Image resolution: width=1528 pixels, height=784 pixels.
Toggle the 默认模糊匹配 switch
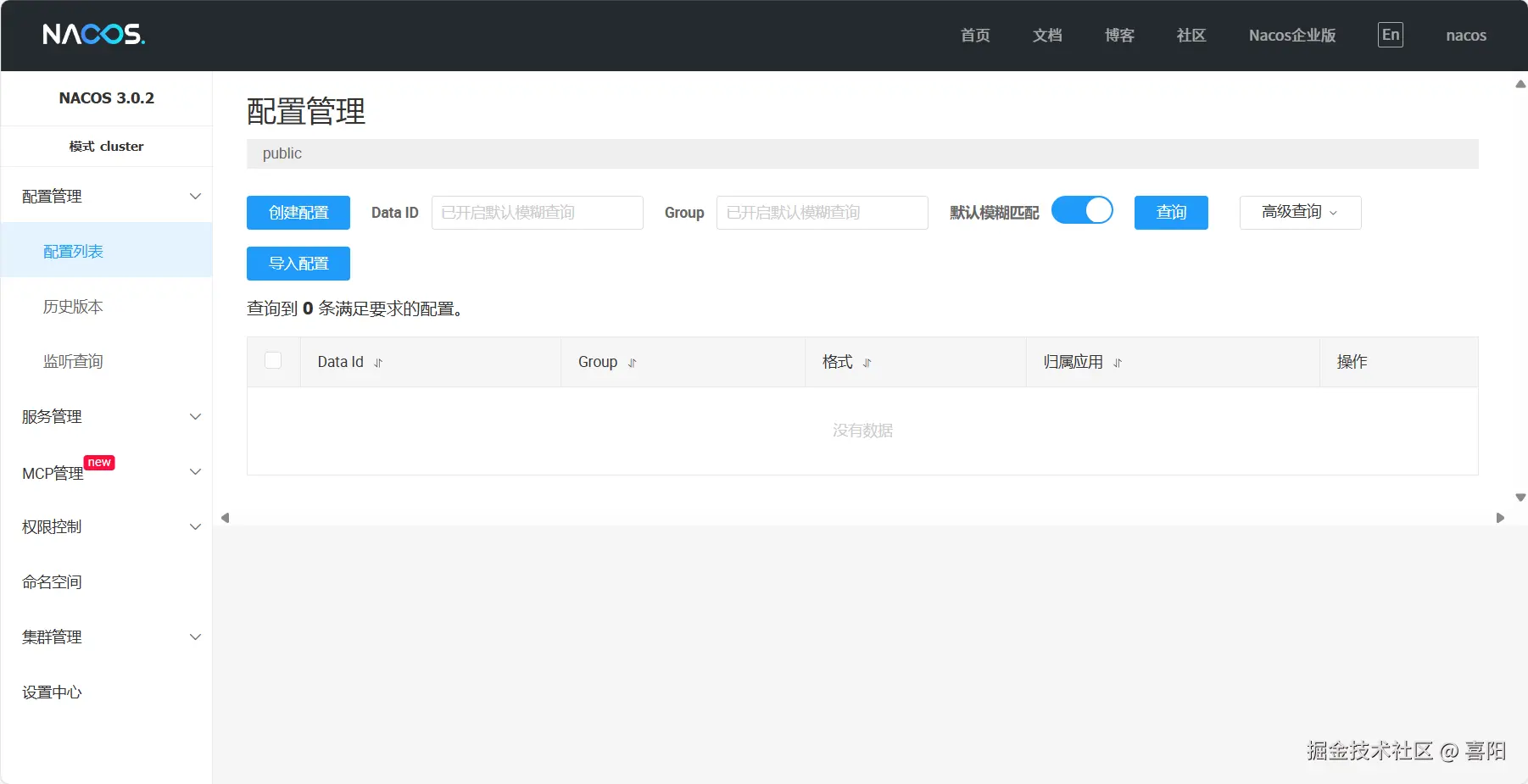click(x=1083, y=210)
